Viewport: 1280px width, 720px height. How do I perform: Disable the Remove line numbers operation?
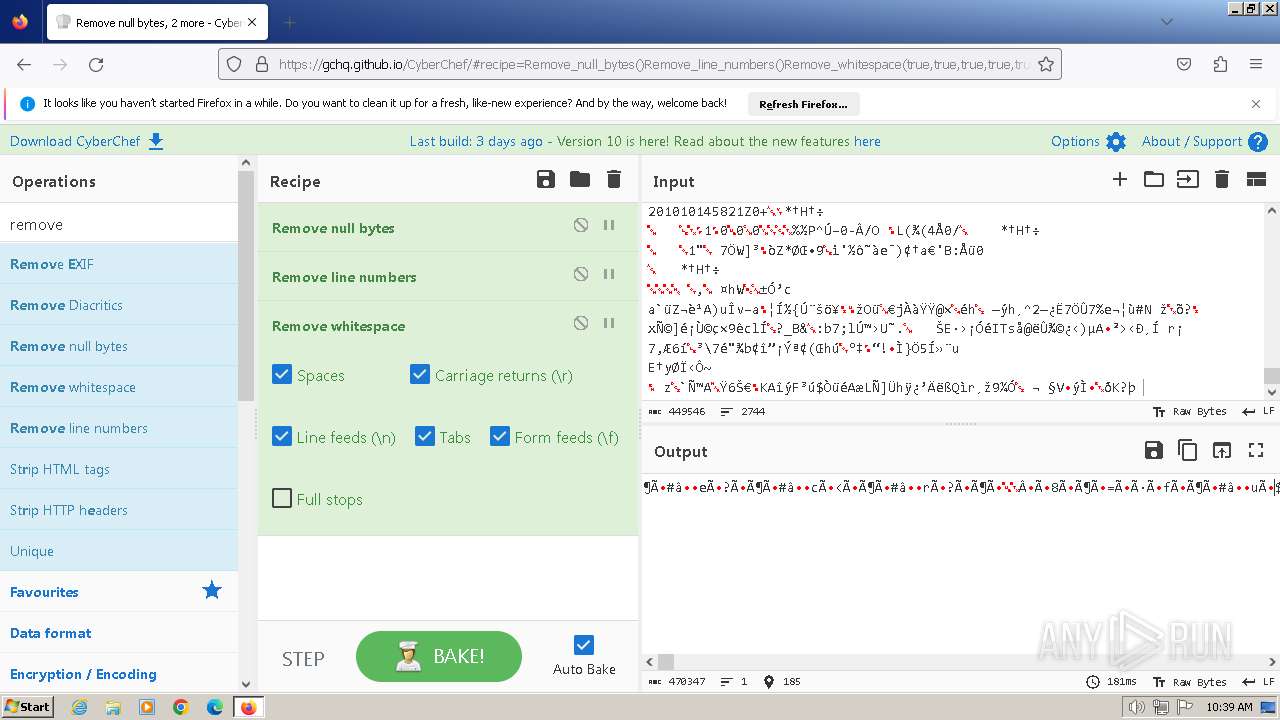[x=581, y=275]
